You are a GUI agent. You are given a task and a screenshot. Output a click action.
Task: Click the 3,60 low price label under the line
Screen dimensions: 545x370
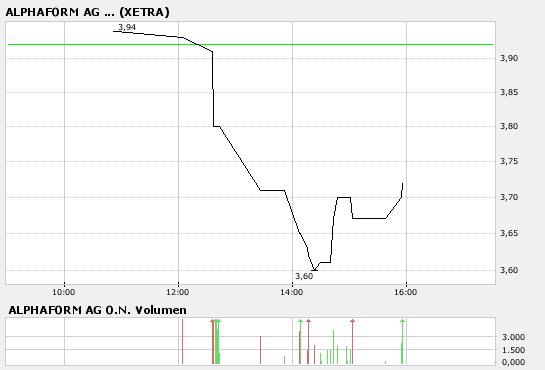coord(304,276)
